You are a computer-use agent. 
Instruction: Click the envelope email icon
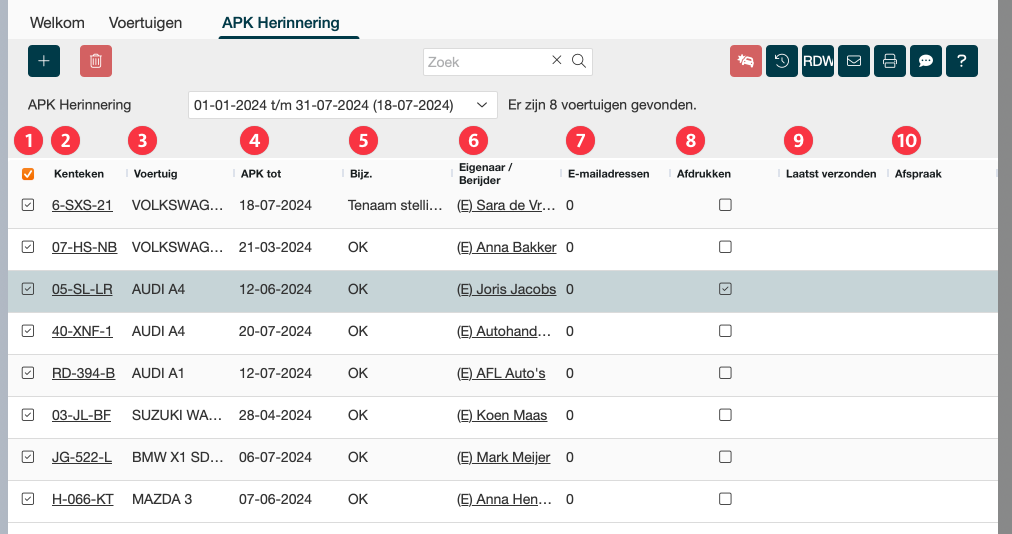click(854, 61)
